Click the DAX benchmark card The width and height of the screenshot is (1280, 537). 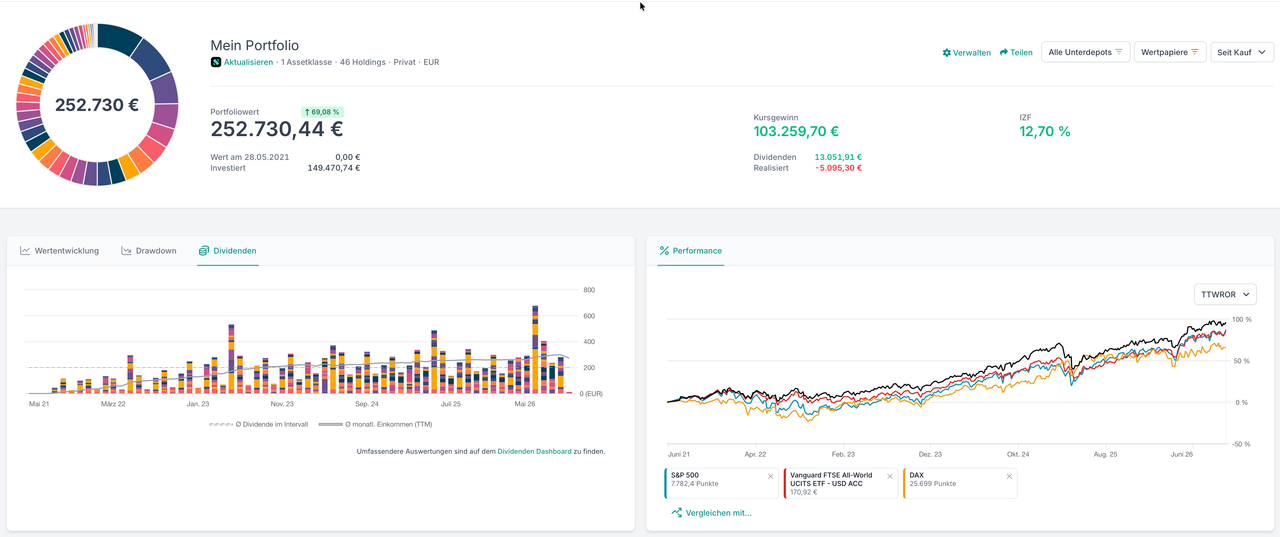(x=960, y=483)
